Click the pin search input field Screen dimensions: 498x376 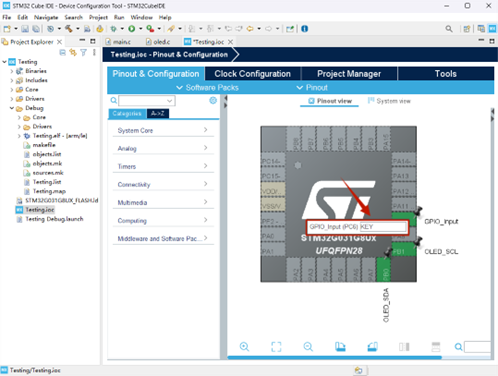477,347
